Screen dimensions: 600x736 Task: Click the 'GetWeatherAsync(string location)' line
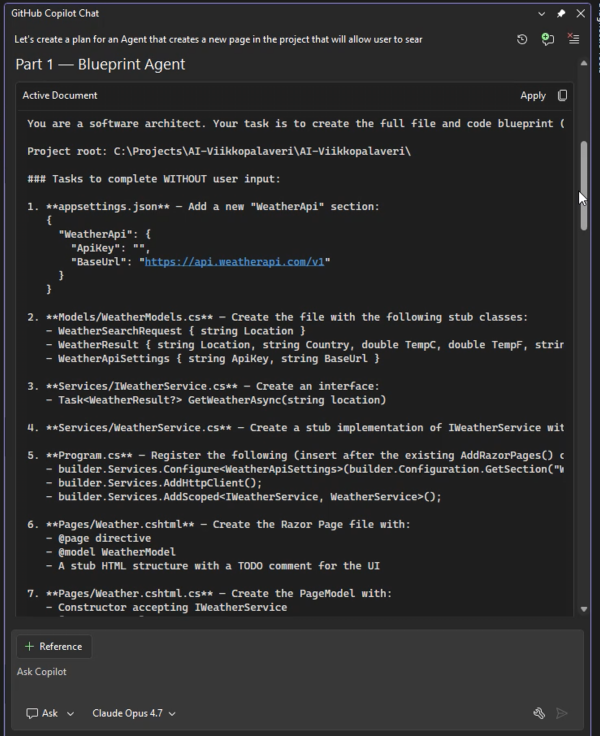(x=216, y=400)
